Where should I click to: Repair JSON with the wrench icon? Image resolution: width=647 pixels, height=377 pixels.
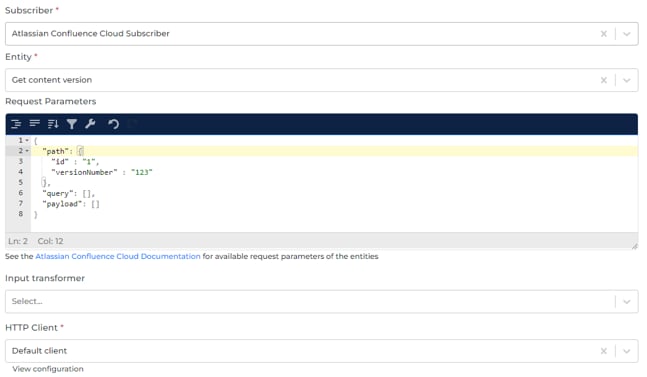(x=90, y=123)
